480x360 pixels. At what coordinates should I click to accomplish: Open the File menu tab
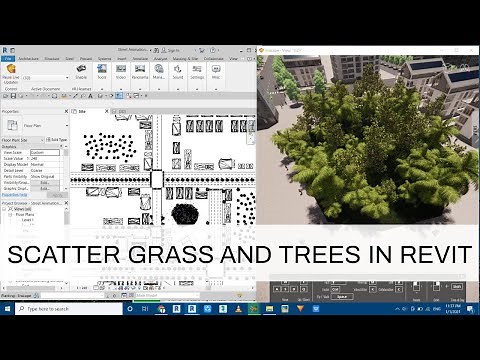8,59
